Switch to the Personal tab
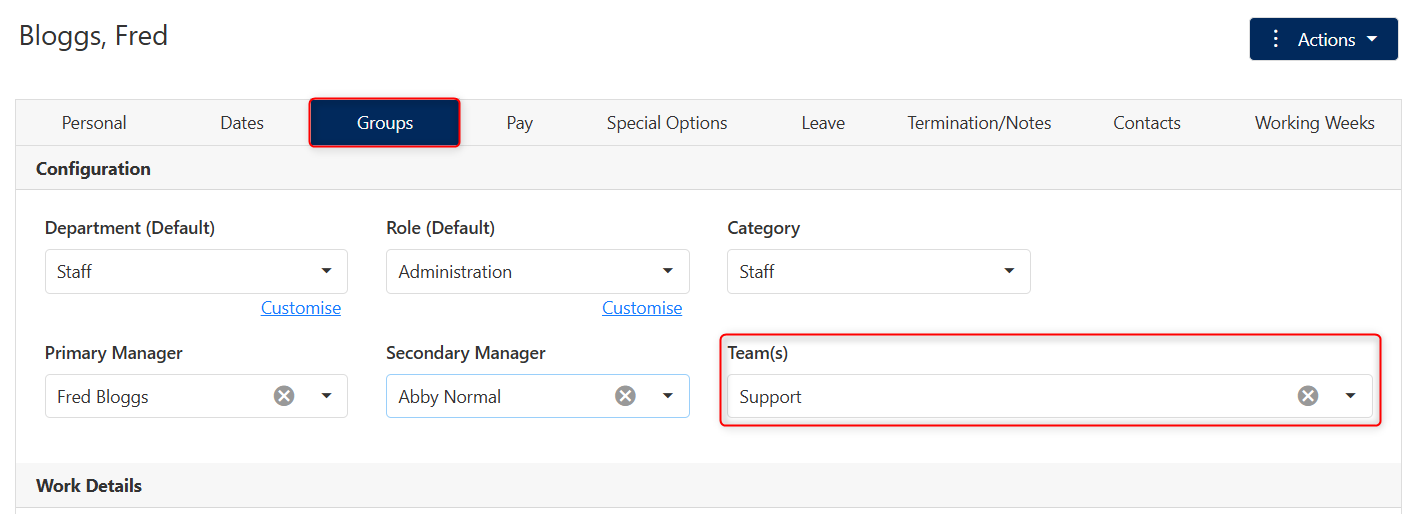 (x=94, y=123)
